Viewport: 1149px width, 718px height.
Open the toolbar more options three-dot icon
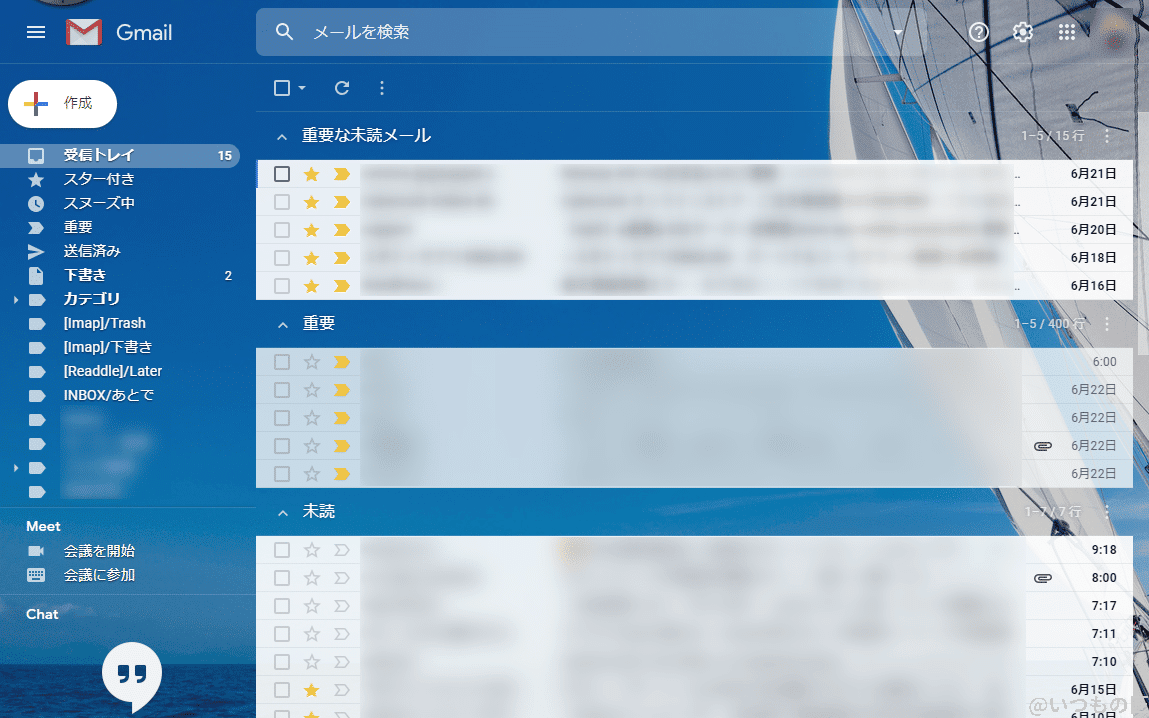[x=381, y=88]
